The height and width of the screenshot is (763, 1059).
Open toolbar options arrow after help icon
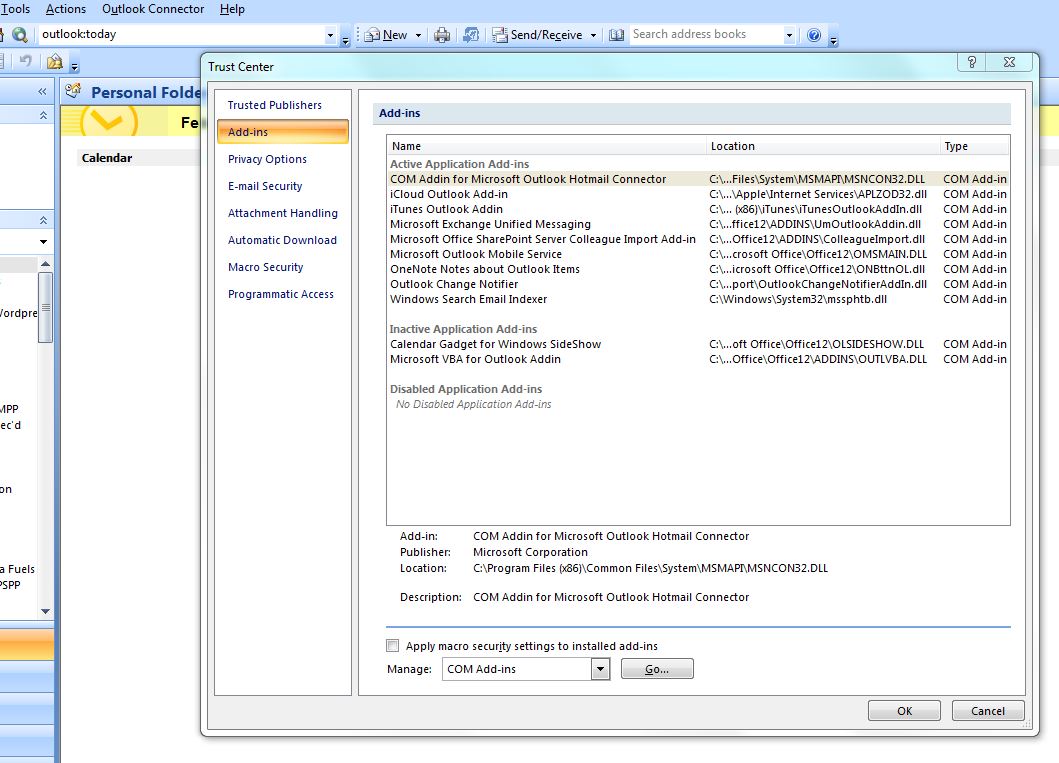[833, 41]
